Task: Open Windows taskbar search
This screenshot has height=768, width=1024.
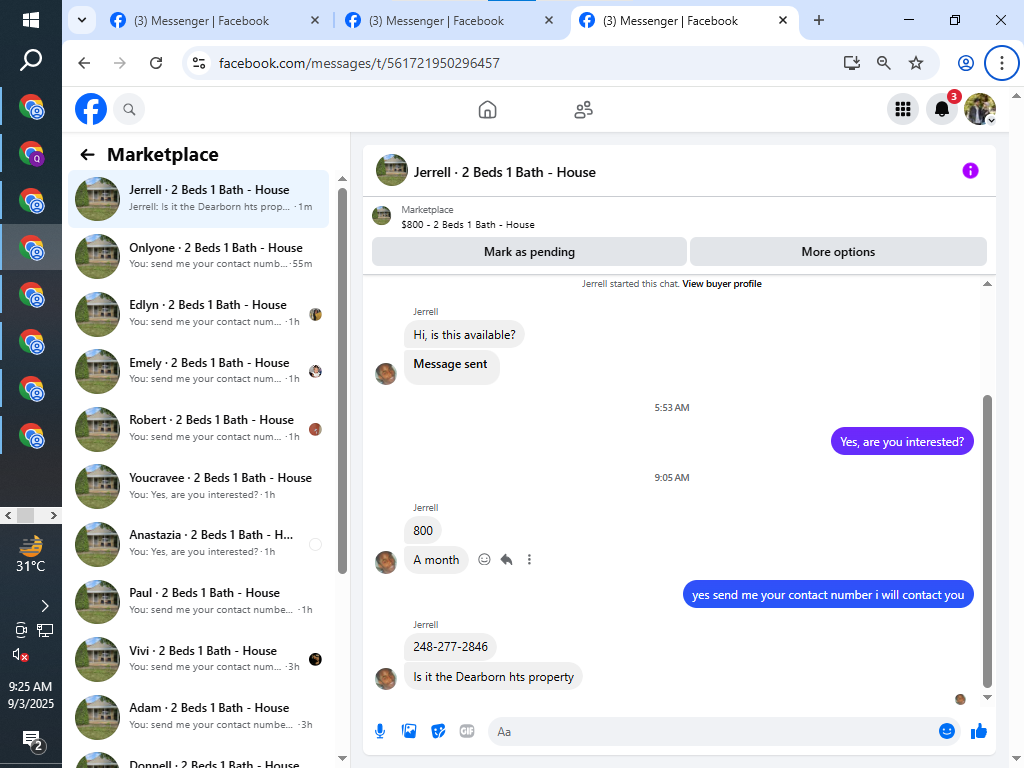Action: tap(31, 60)
